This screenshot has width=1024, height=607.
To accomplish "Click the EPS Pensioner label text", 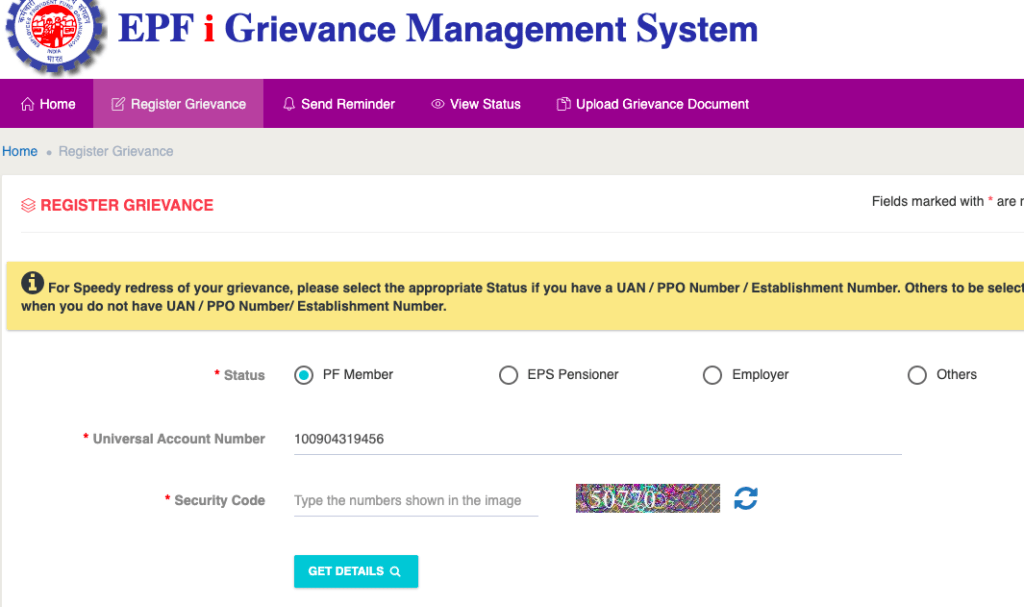I will [x=573, y=374].
